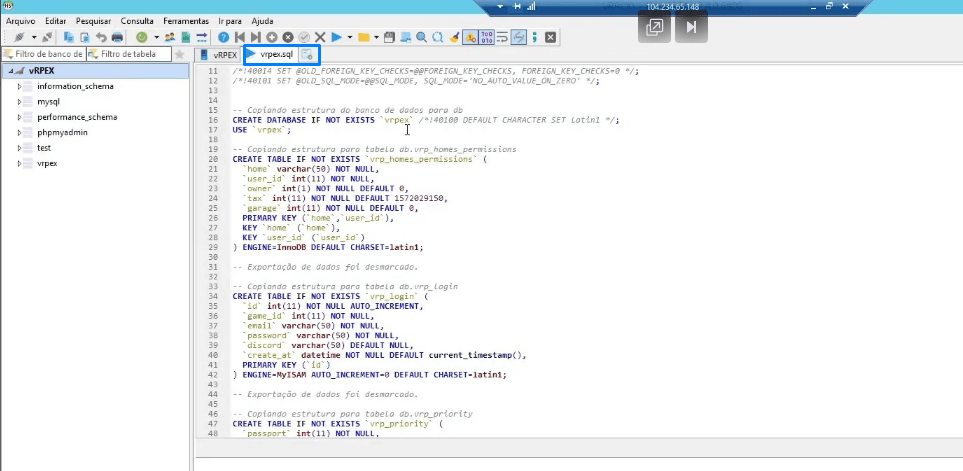This screenshot has width=963, height=471.
Task: Click the Post changes checkmark icon
Action: pos(303,37)
